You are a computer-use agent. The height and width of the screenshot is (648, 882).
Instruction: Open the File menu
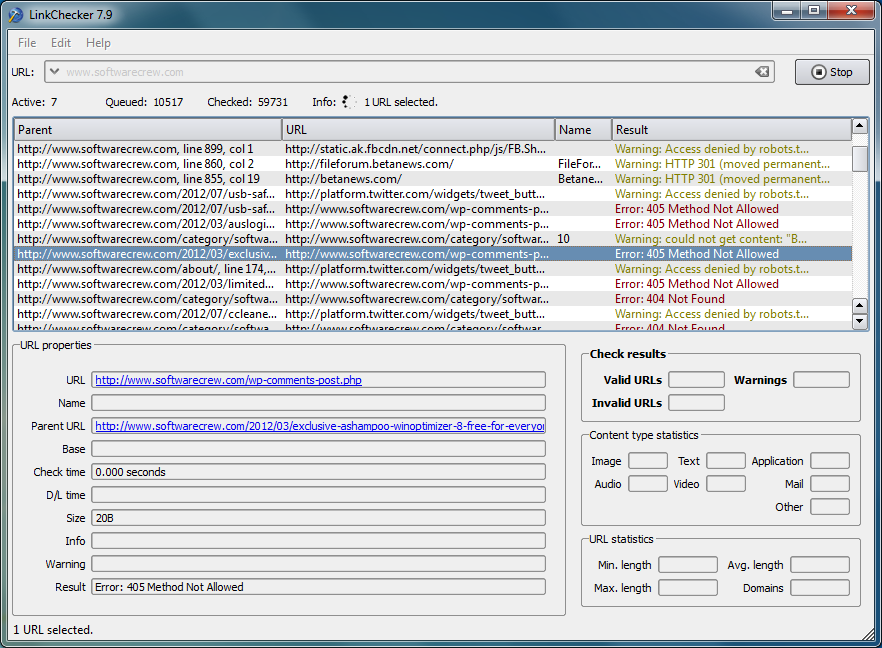26,43
